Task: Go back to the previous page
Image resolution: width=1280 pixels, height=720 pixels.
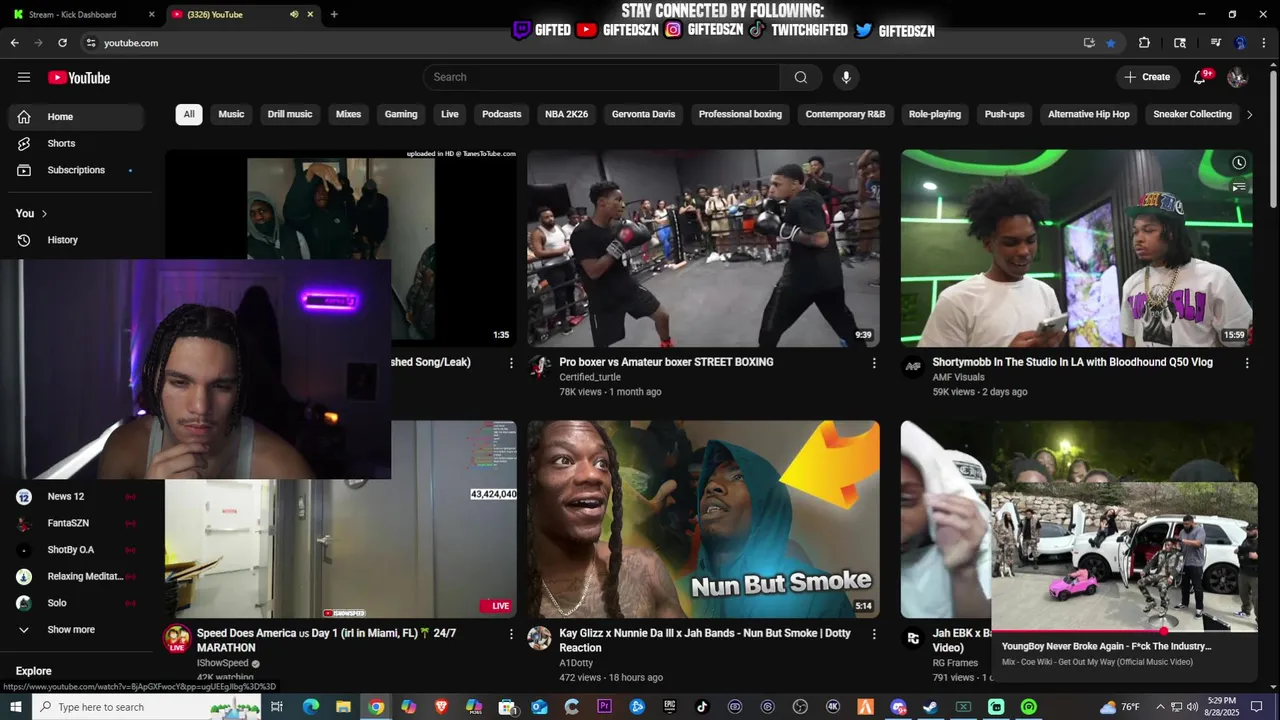Action: [x=14, y=43]
